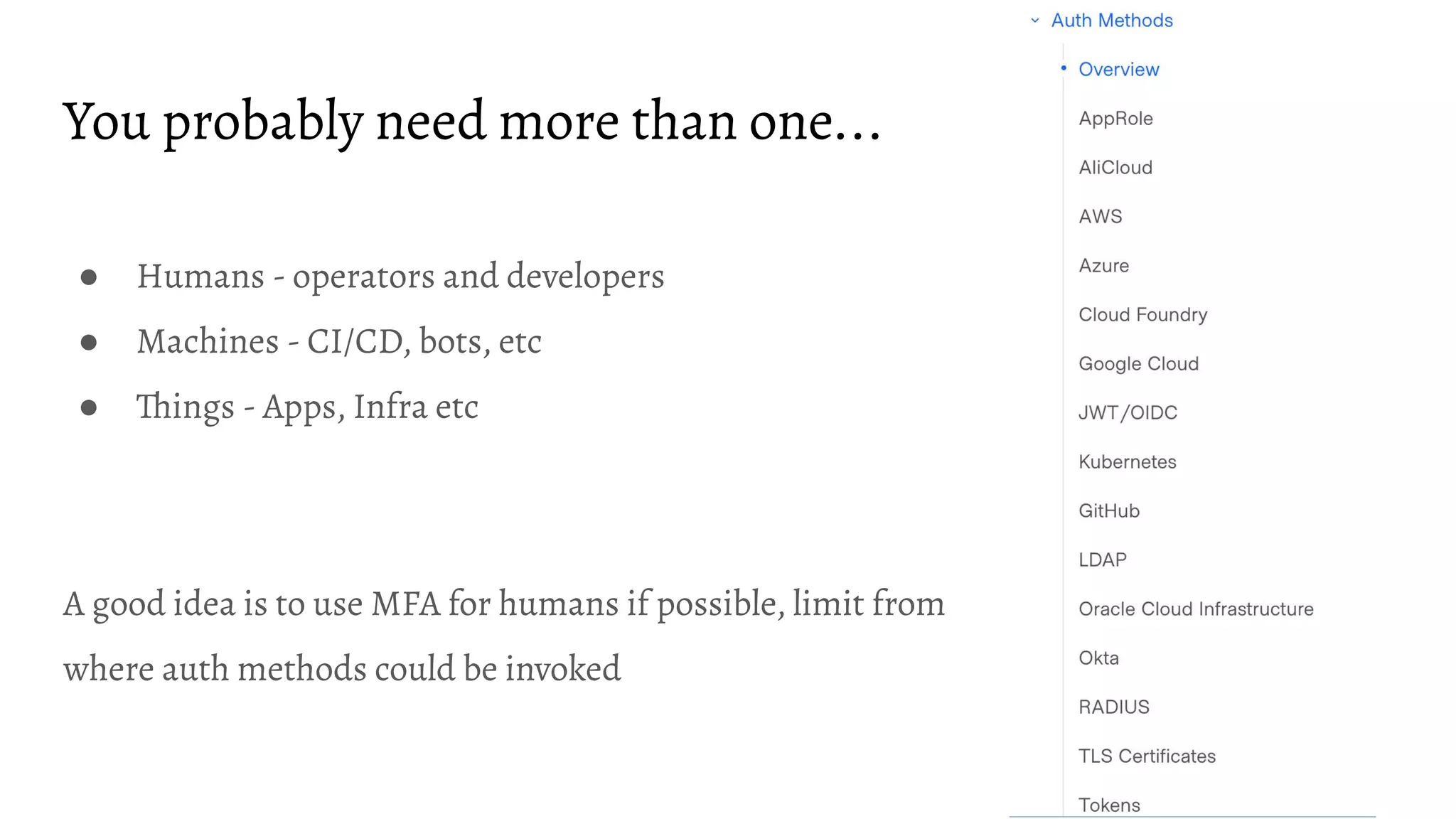Click the 'Things - Apps, Infra etc' bullet
The height and width of the screenshot is (819, 1456).
pos(307,407)
